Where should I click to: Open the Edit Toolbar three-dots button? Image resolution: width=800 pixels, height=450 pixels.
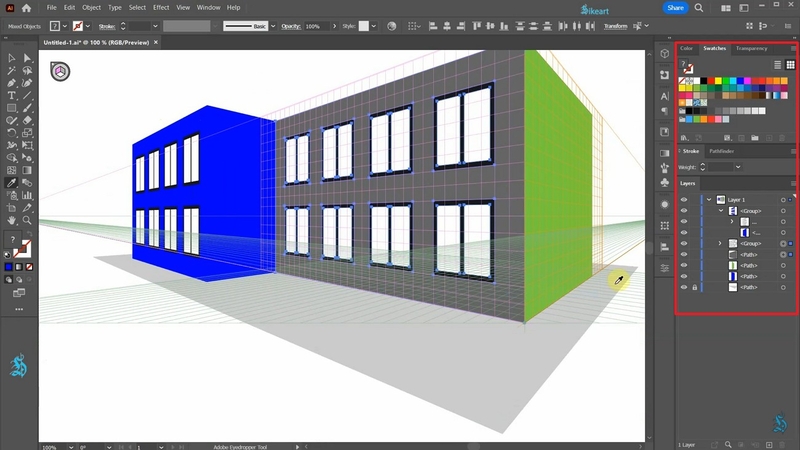(x=19, y=309)
